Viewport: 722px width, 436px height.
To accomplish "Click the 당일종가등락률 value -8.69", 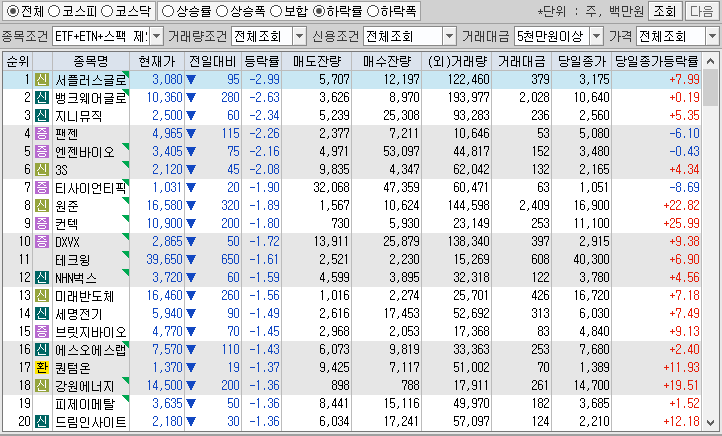I will pyautogui.click(x=684, y=187).
